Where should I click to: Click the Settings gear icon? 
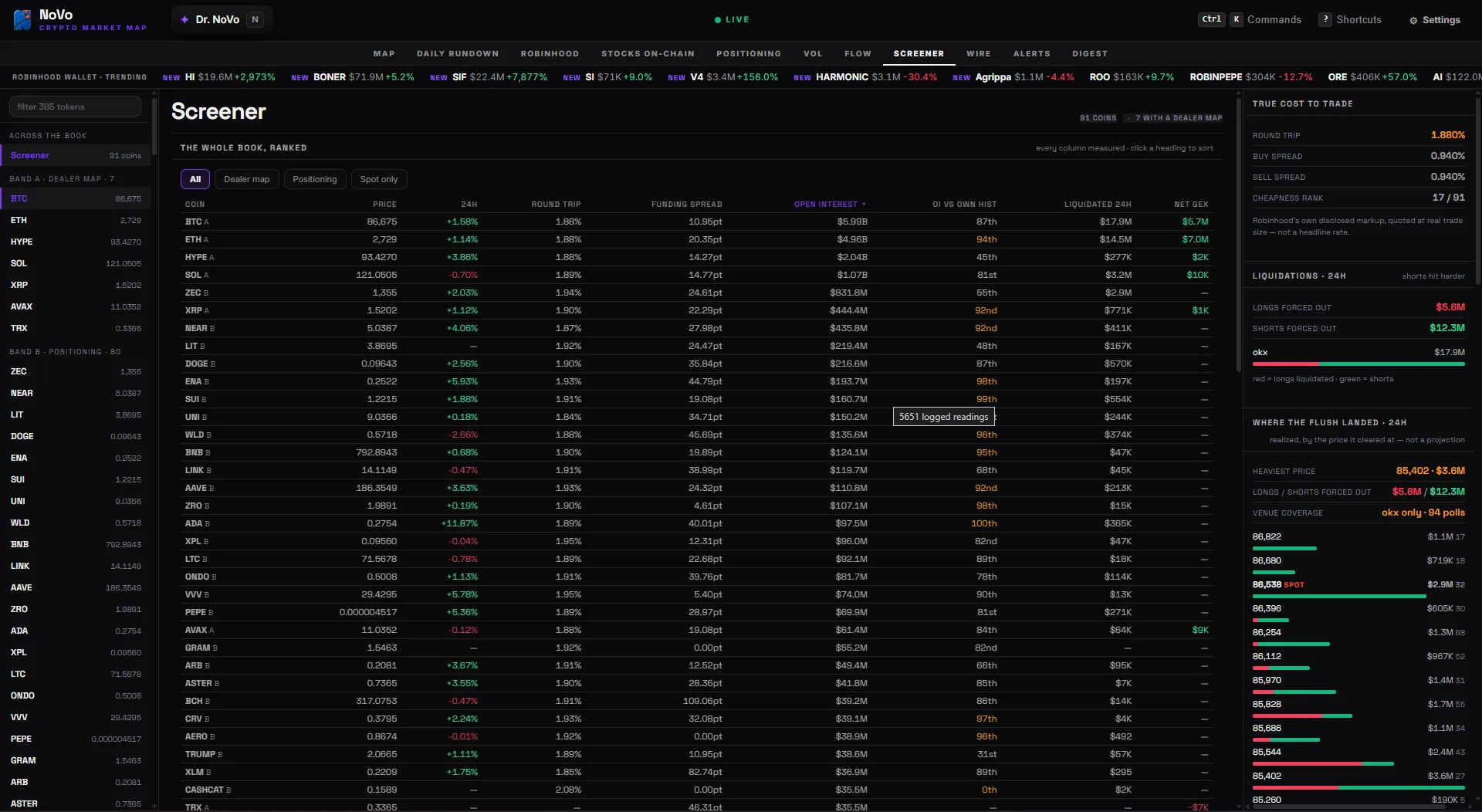point(1413,20)
